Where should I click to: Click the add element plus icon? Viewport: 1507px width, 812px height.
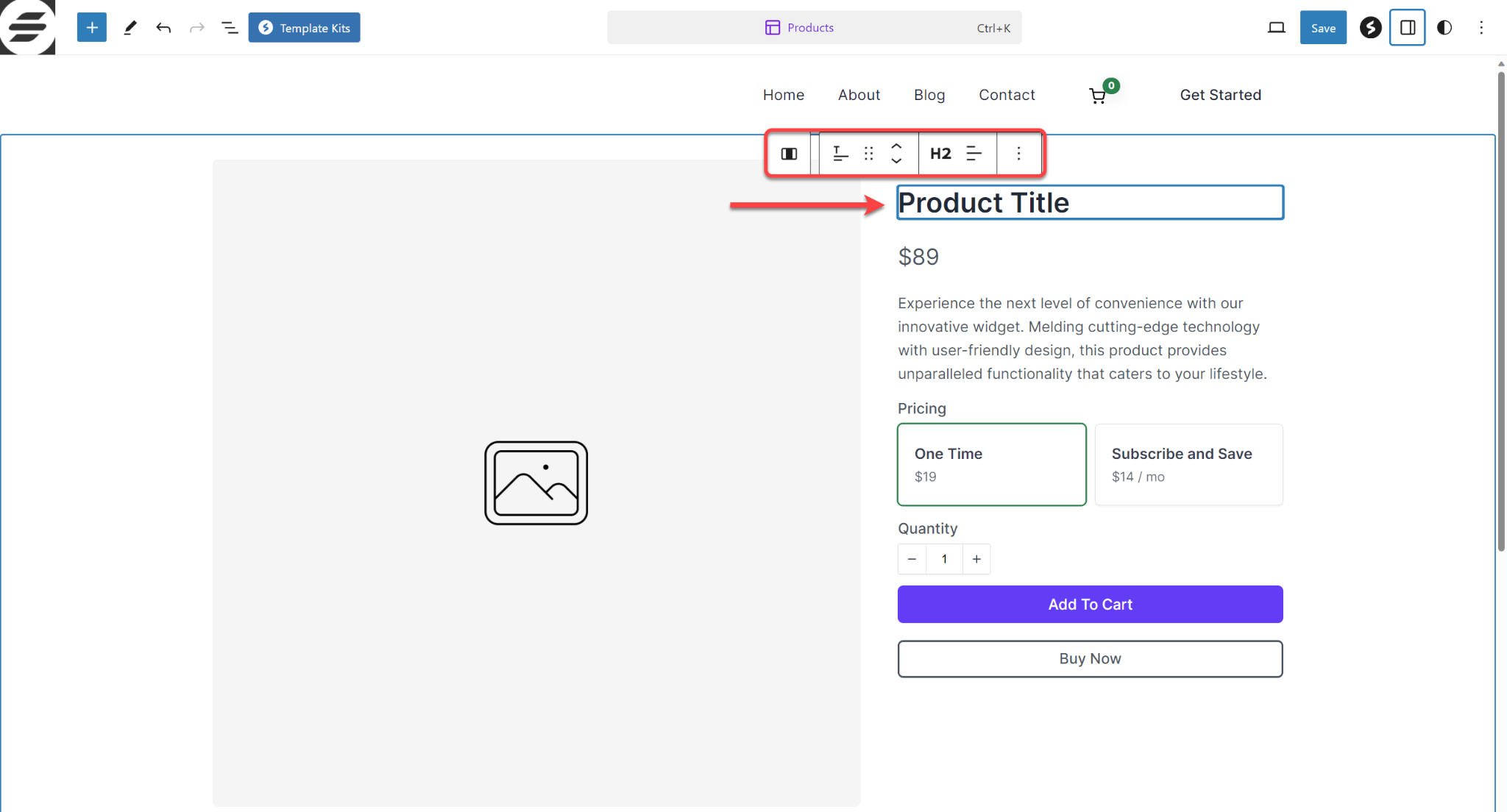coord(91,27)
